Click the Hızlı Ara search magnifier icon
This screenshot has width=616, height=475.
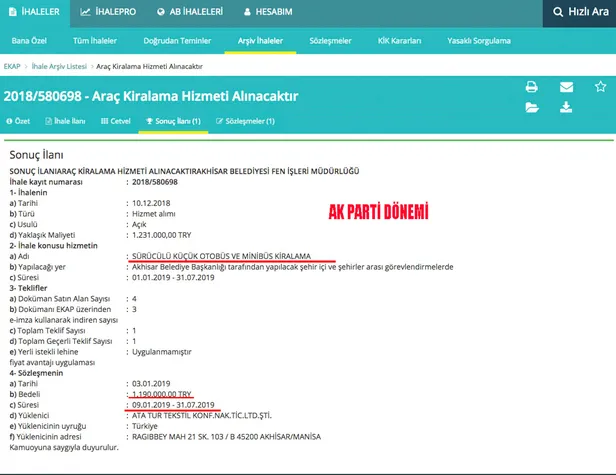(x=557, y=12)
